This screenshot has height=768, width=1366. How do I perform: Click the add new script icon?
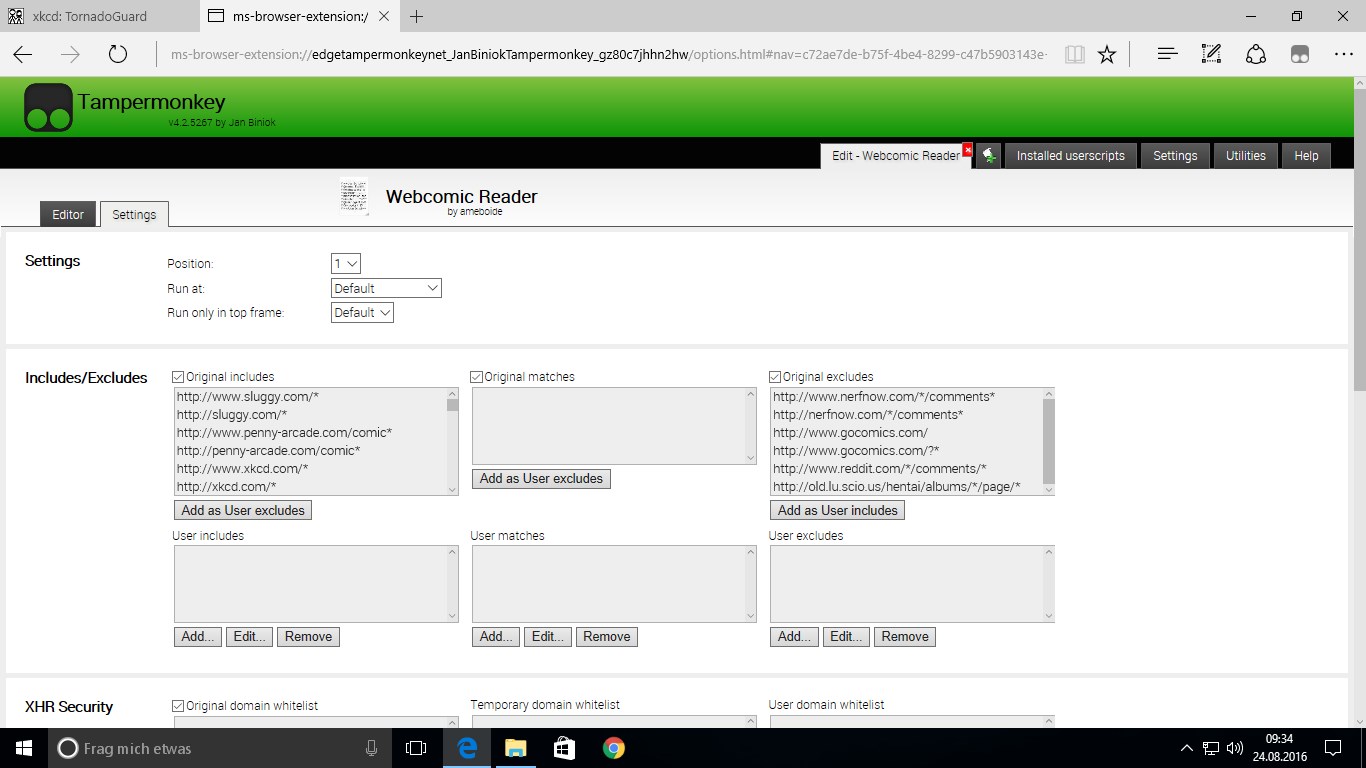(988, 155)
